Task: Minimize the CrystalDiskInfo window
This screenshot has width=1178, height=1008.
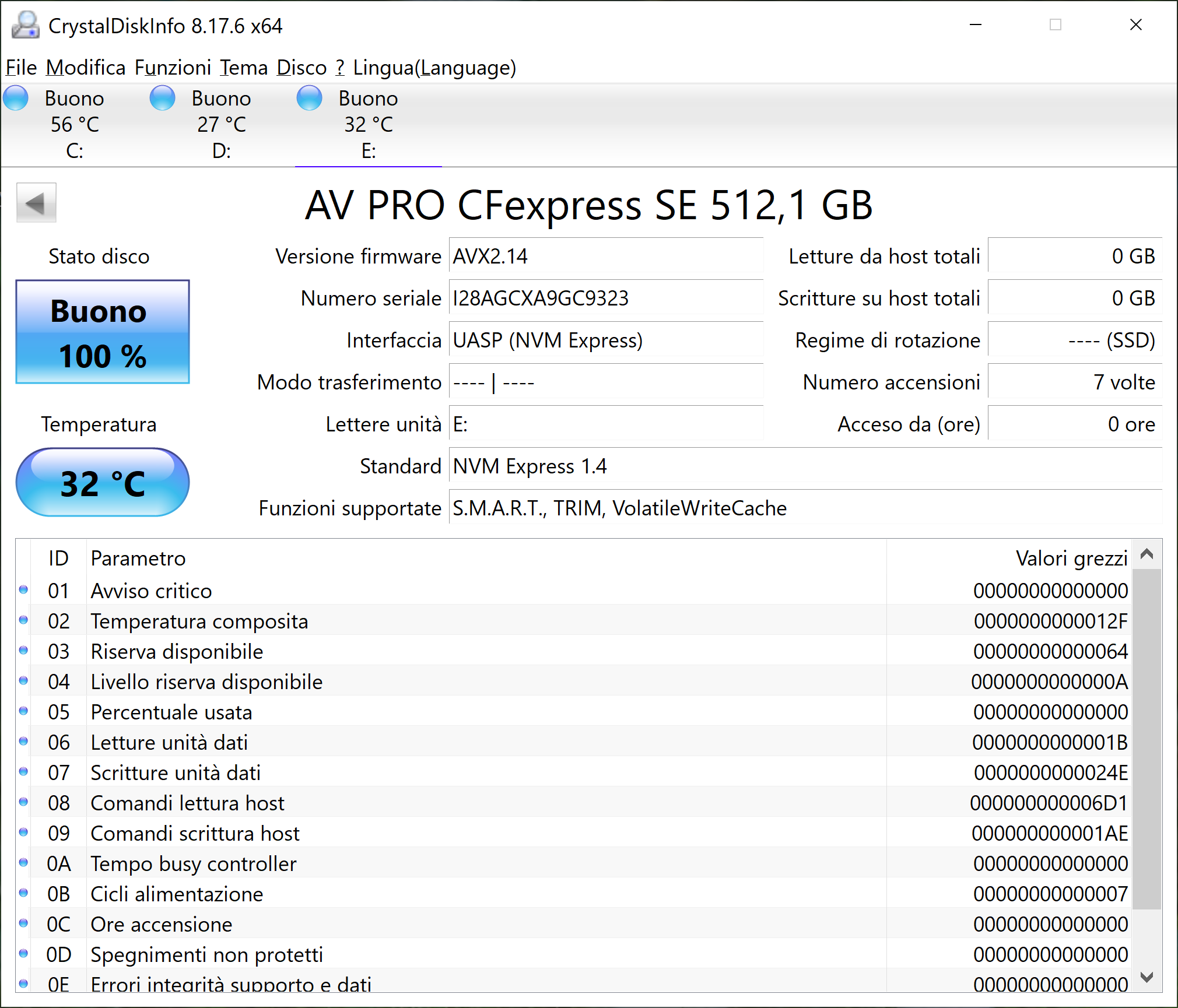Action: 976,25
